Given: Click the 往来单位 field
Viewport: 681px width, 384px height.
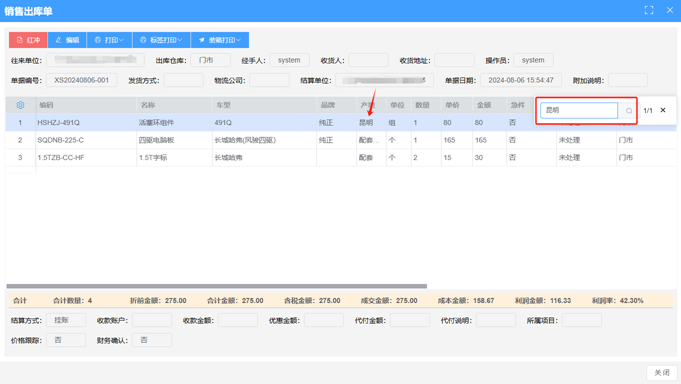Looking at the screenshot, I should (96, 60).
